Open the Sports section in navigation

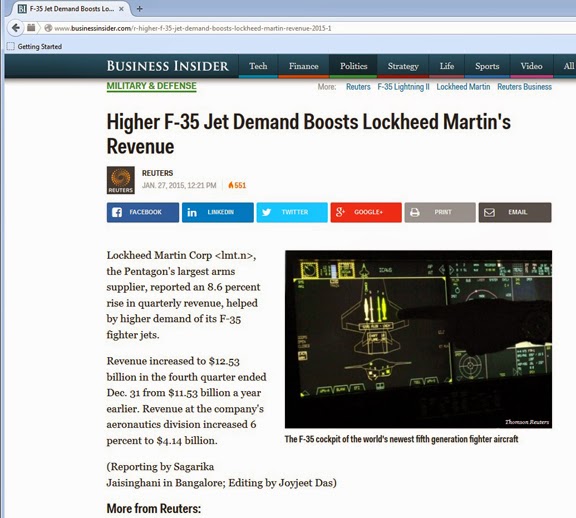pyautogui.click(x=487, y=66)
